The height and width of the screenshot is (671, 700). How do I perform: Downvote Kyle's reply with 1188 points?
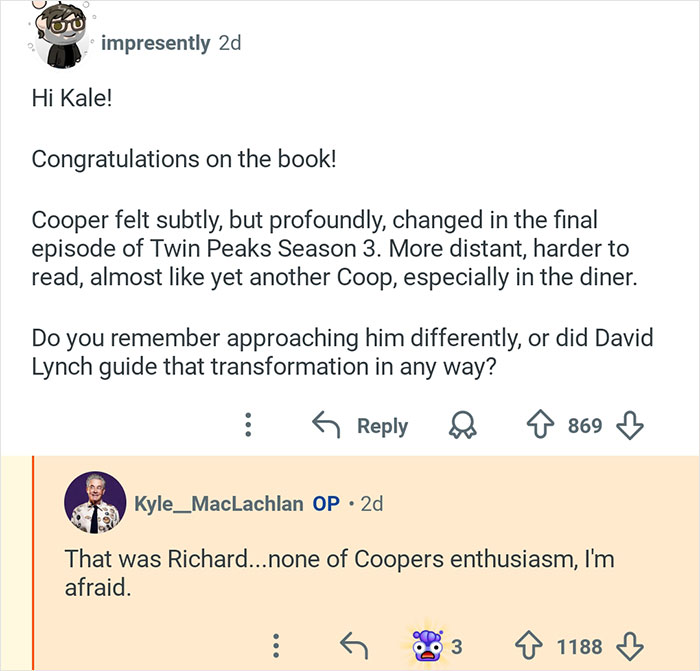(629, 645)
